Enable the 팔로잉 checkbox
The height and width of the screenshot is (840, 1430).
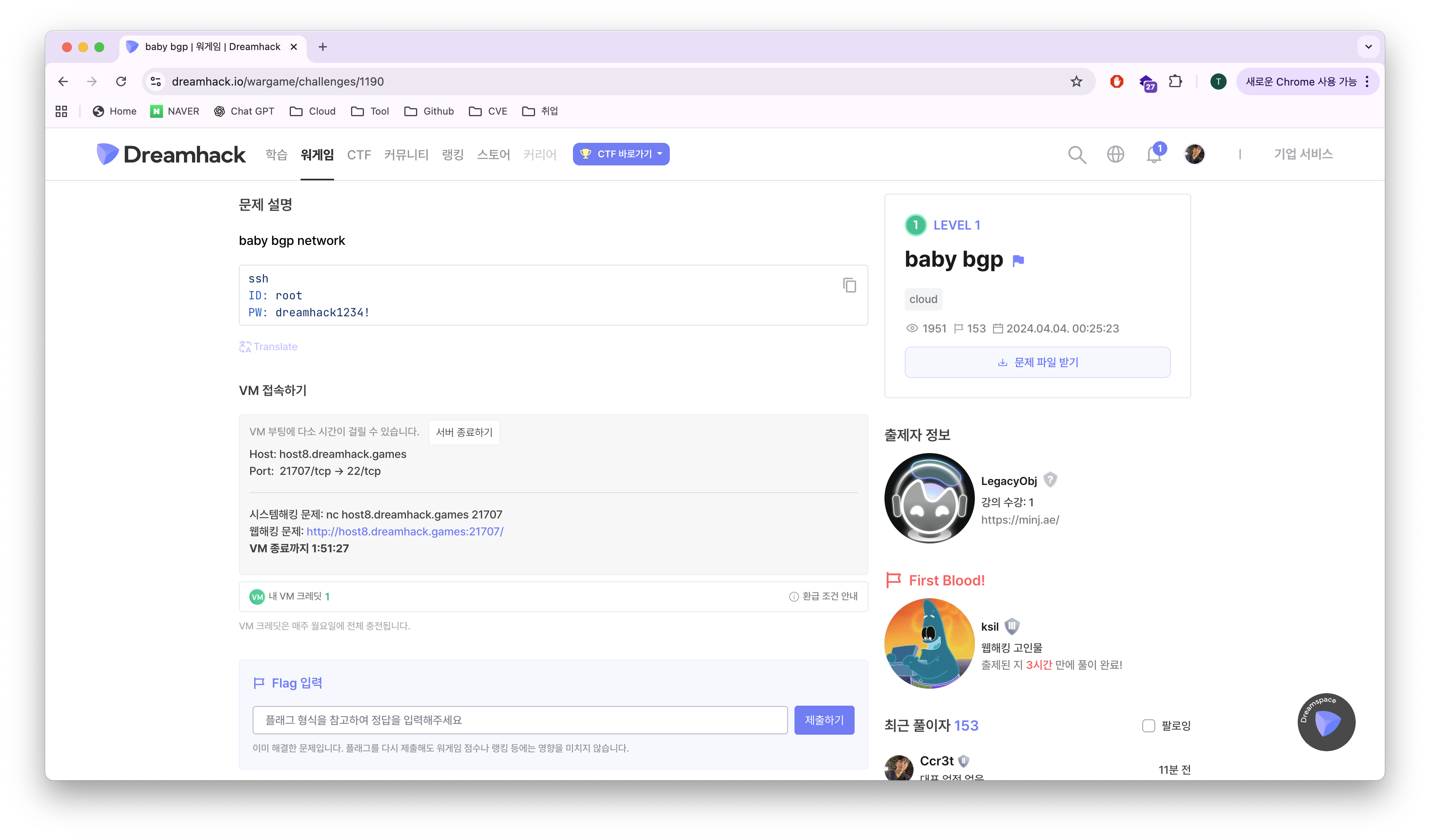tap(1148, 725)
